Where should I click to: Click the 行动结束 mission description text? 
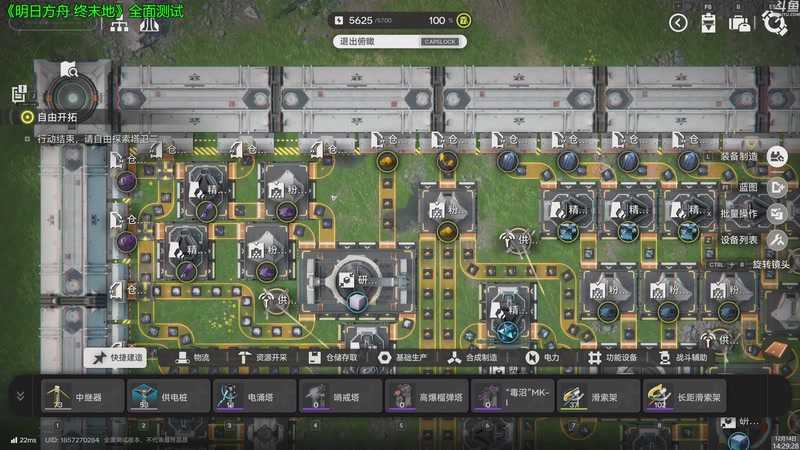[97, 139]
